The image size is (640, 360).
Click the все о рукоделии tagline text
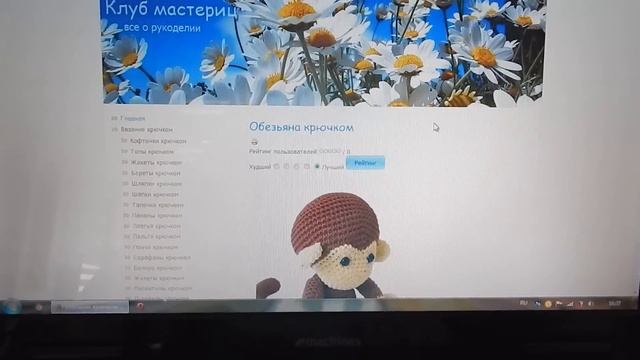coord(162,28)
